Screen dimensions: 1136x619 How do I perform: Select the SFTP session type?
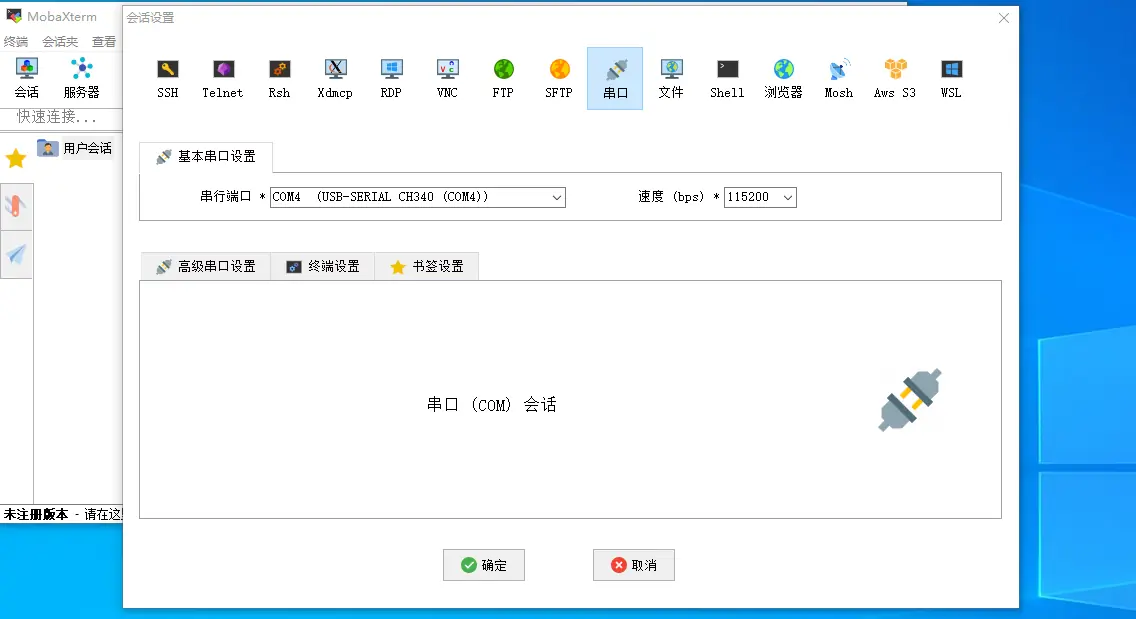click(558, 77)
